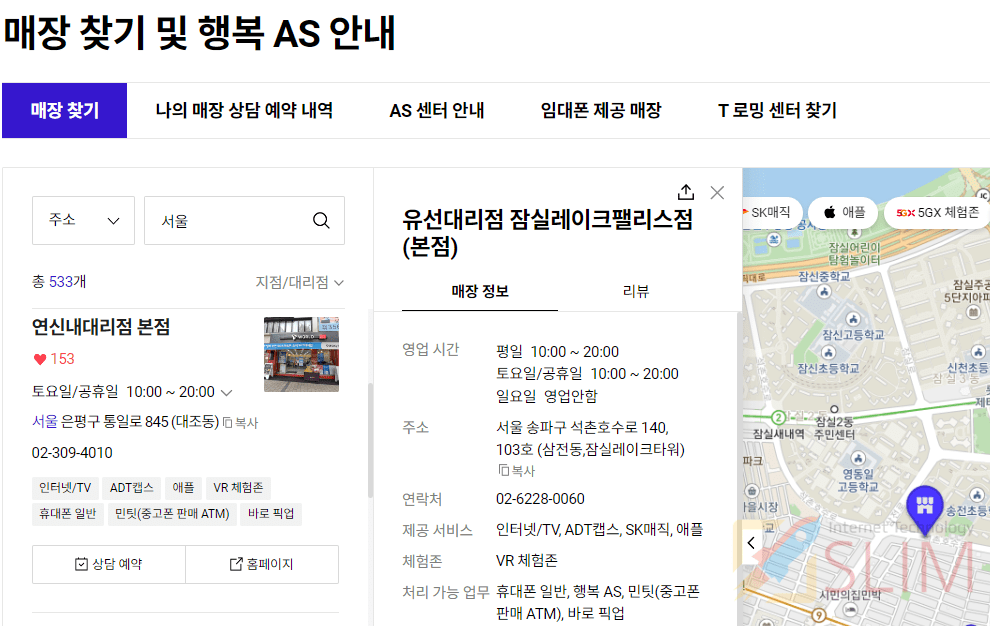990x626 pixels.
Task: Click the 총 533개 result count
Action: (x=59, y=282)
